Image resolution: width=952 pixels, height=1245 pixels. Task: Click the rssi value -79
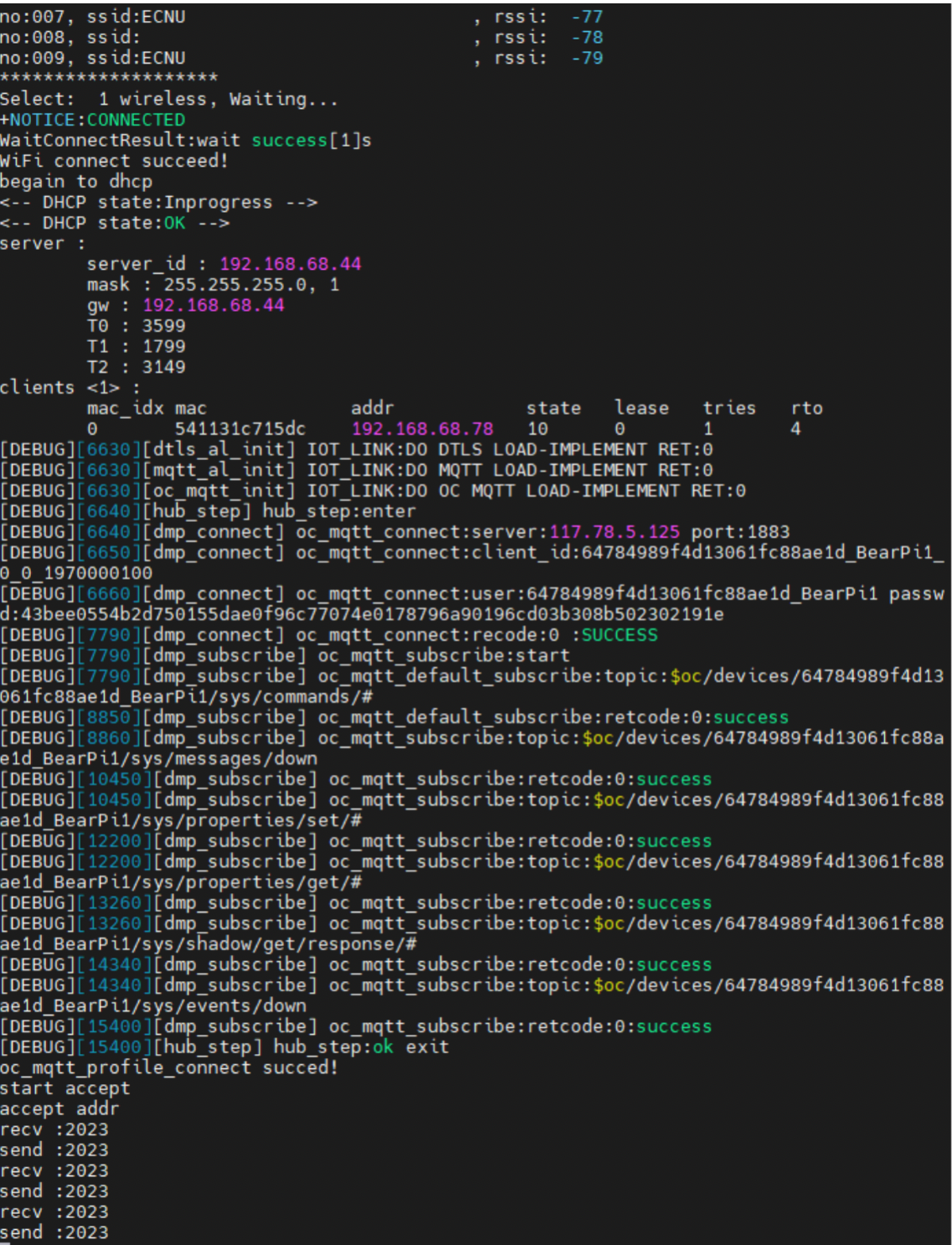pyautogui.click(x=587, y=58)
